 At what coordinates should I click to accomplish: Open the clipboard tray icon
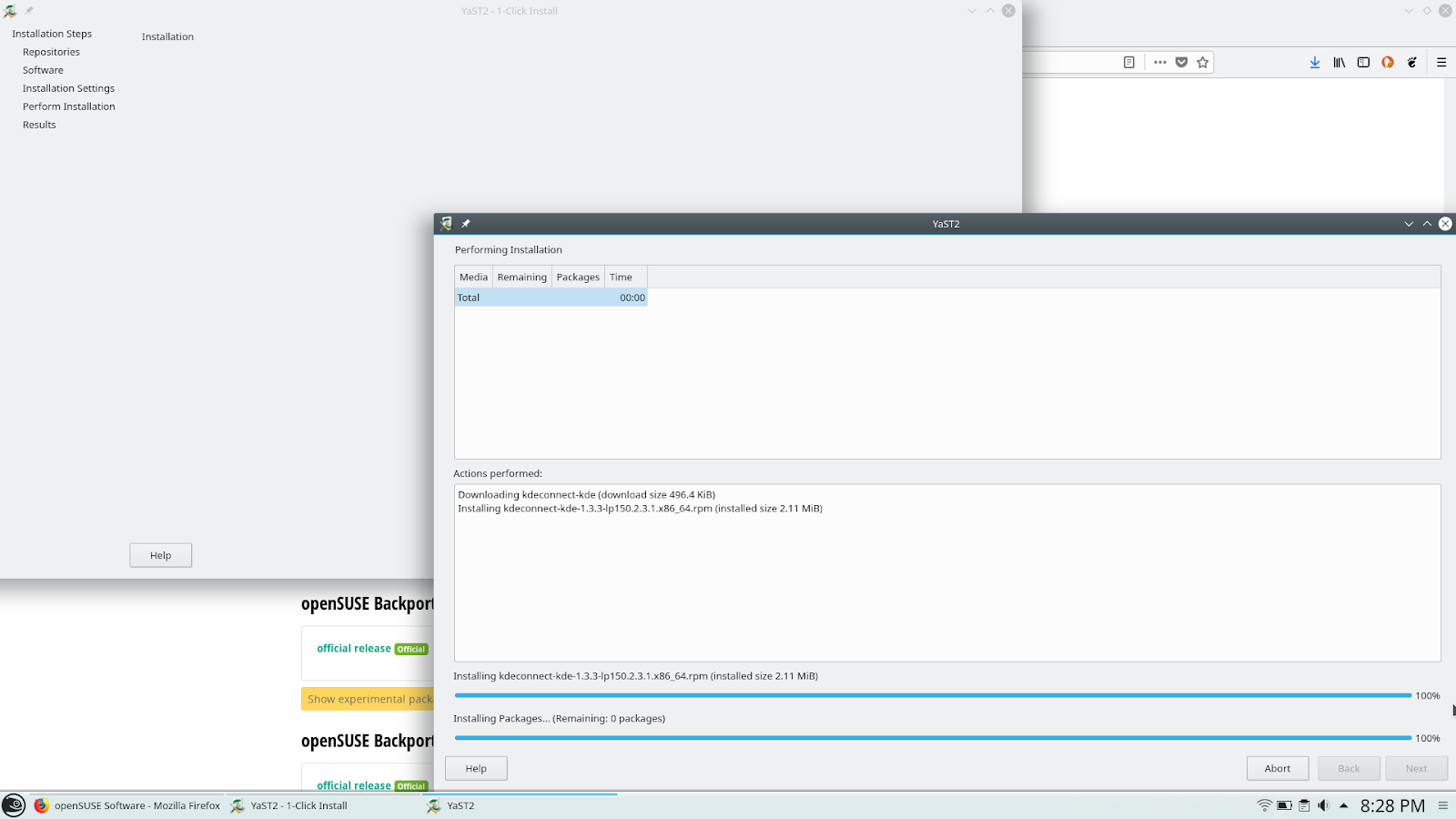click(x=1304, y=805)
